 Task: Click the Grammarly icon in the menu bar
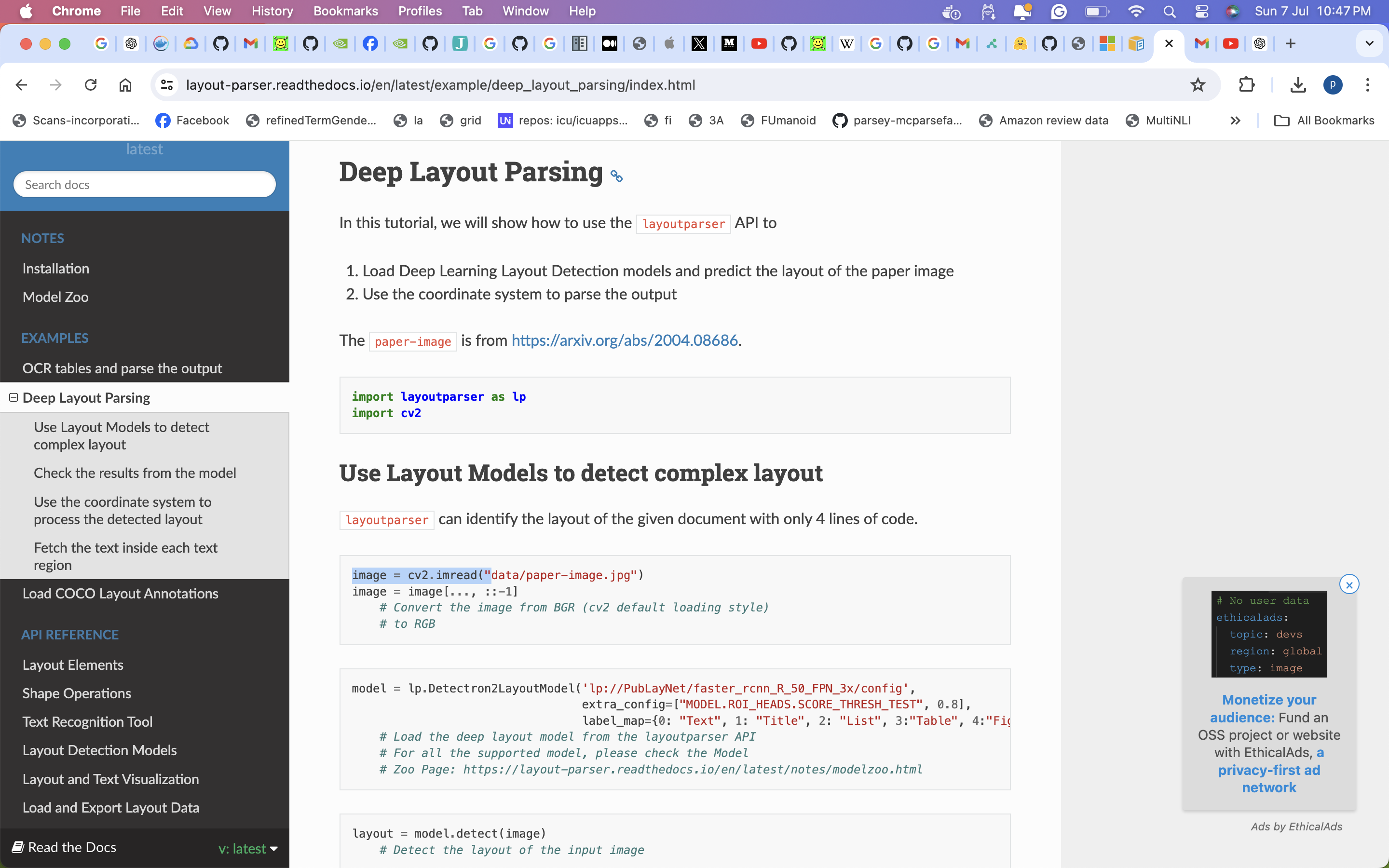[1059, 11]
